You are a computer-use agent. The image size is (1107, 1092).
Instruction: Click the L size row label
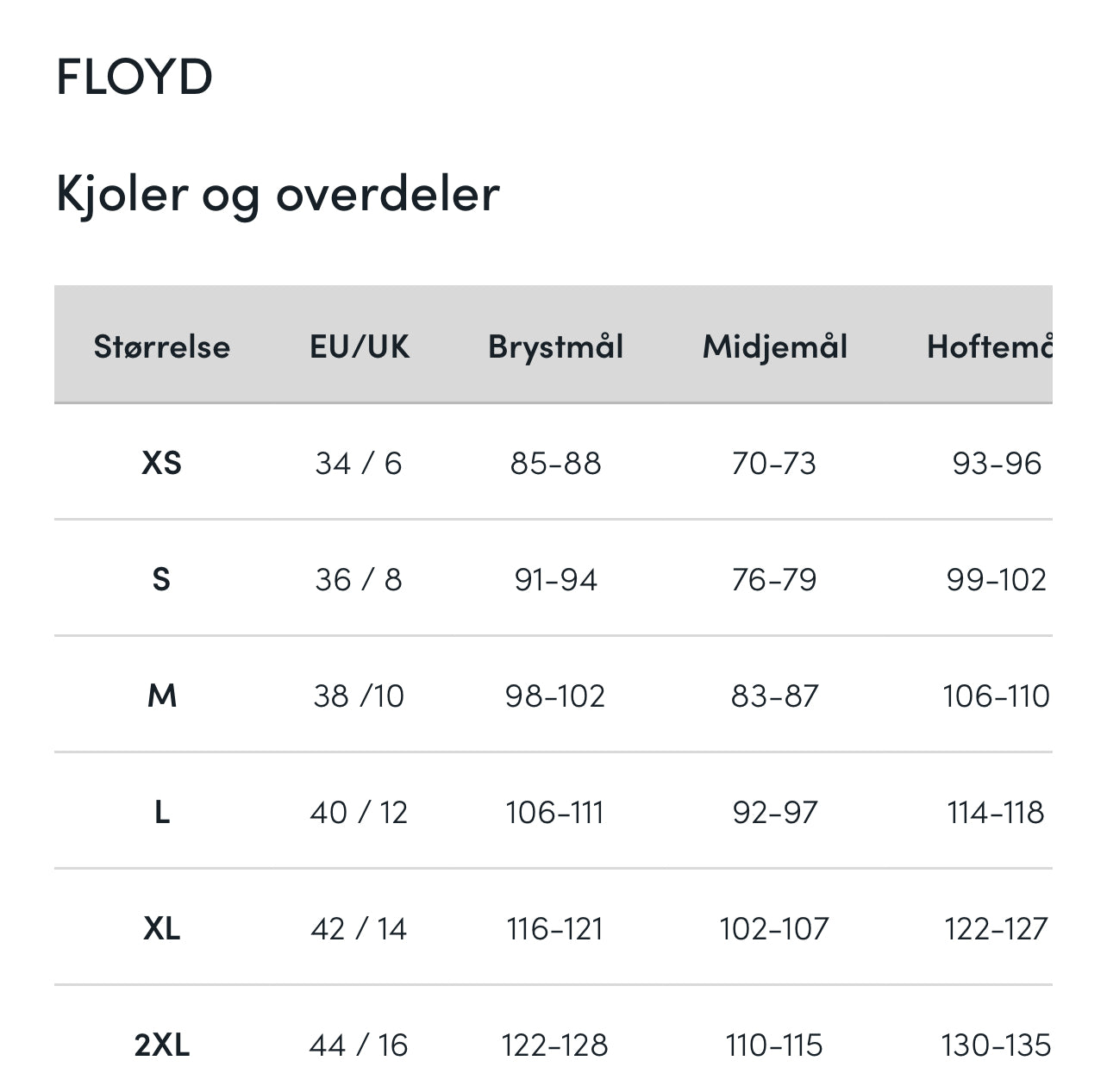coord(162,812)
